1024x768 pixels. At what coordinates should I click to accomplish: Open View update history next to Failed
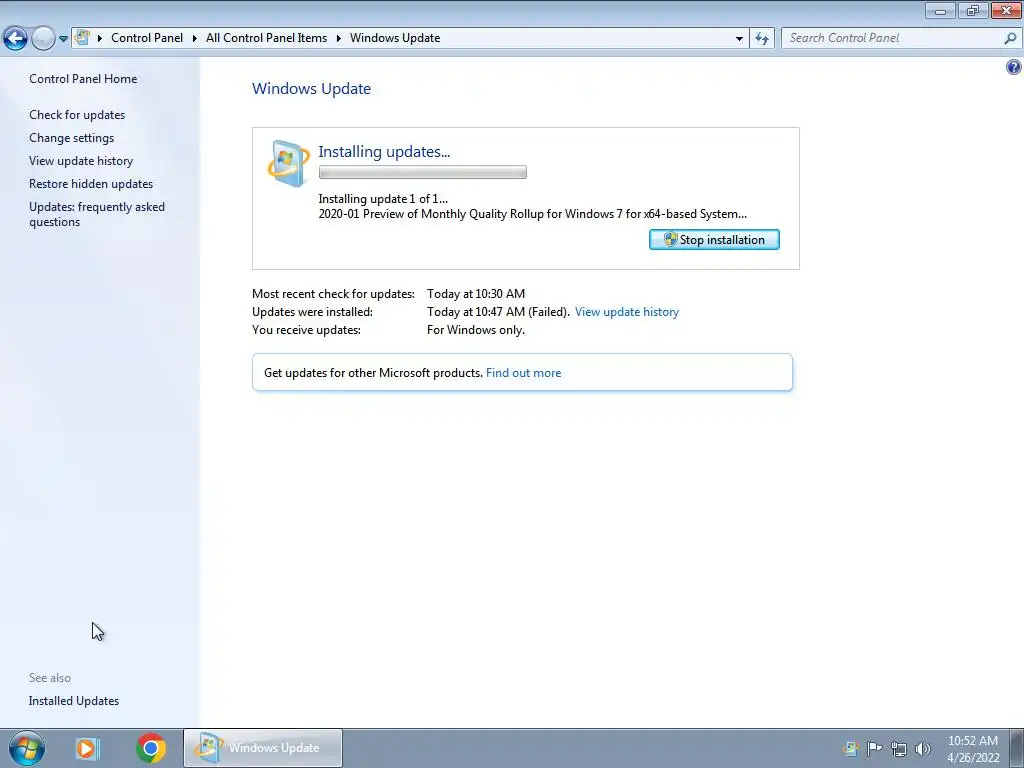[x=627, y=312]
